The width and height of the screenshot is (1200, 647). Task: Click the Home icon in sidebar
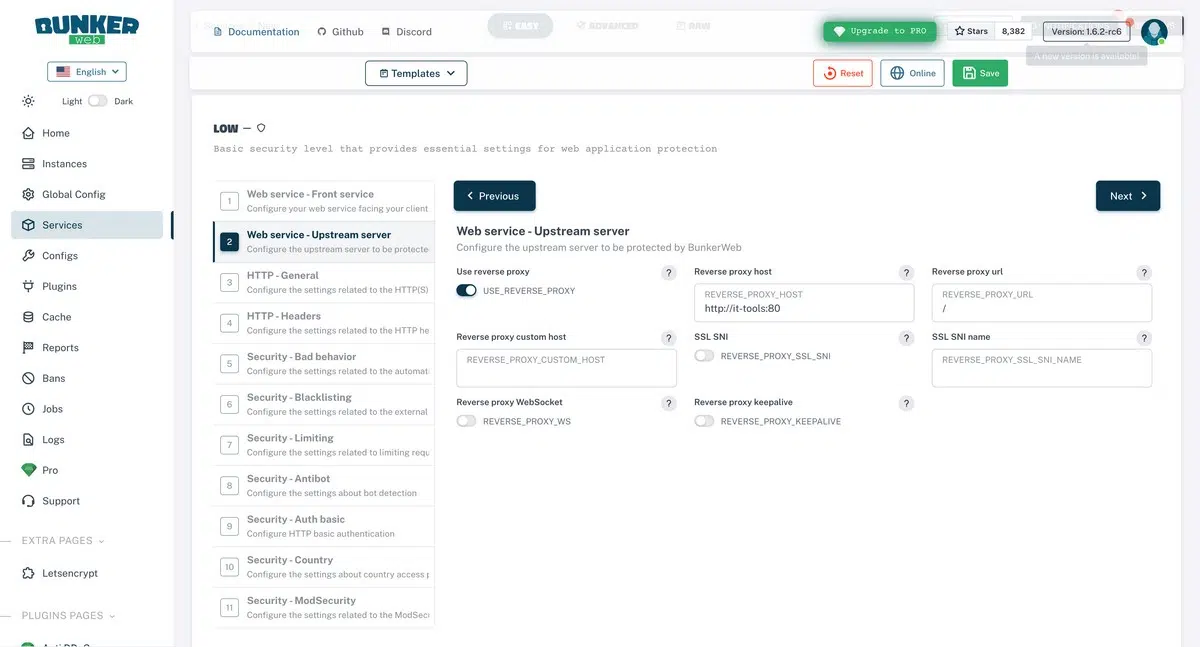point(28,133)
